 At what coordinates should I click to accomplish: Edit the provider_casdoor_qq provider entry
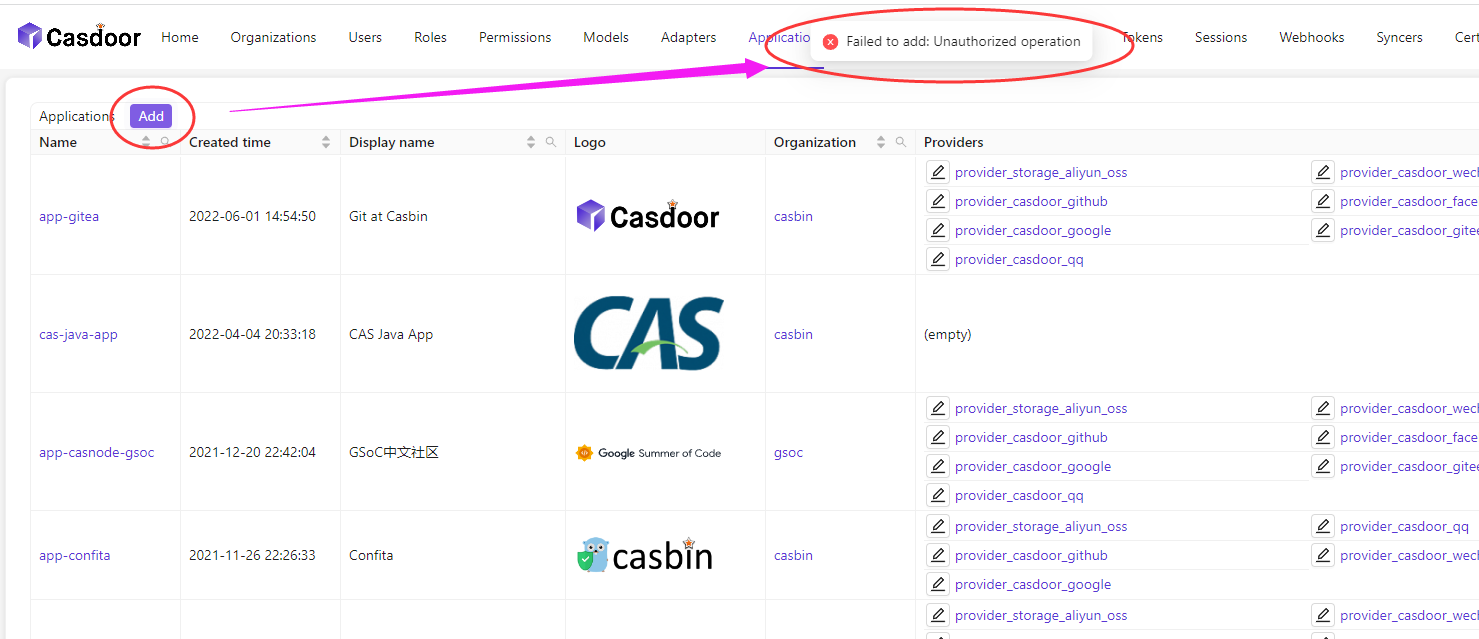tap(937, 258)
